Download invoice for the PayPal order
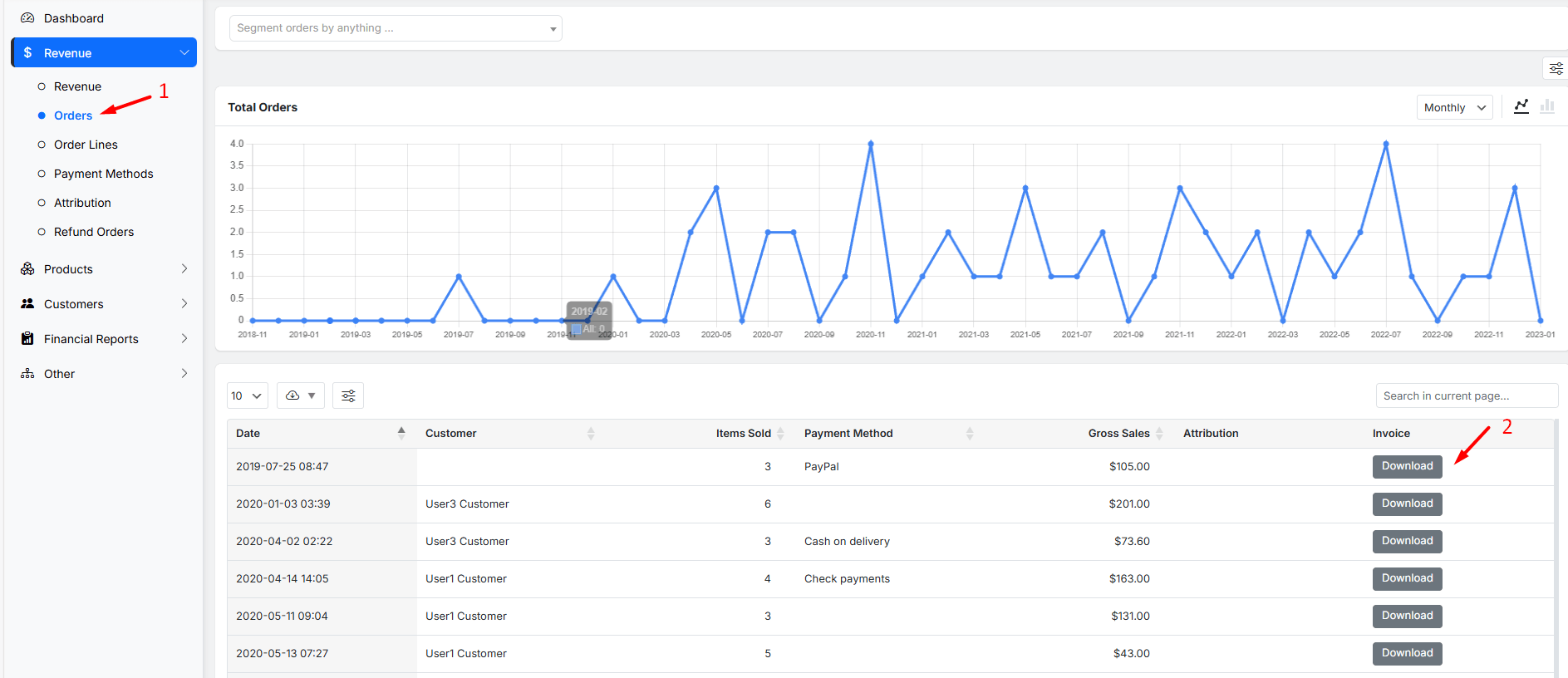The width and height of the screenshot is (1568, 678). click(x=1407, y=467)
